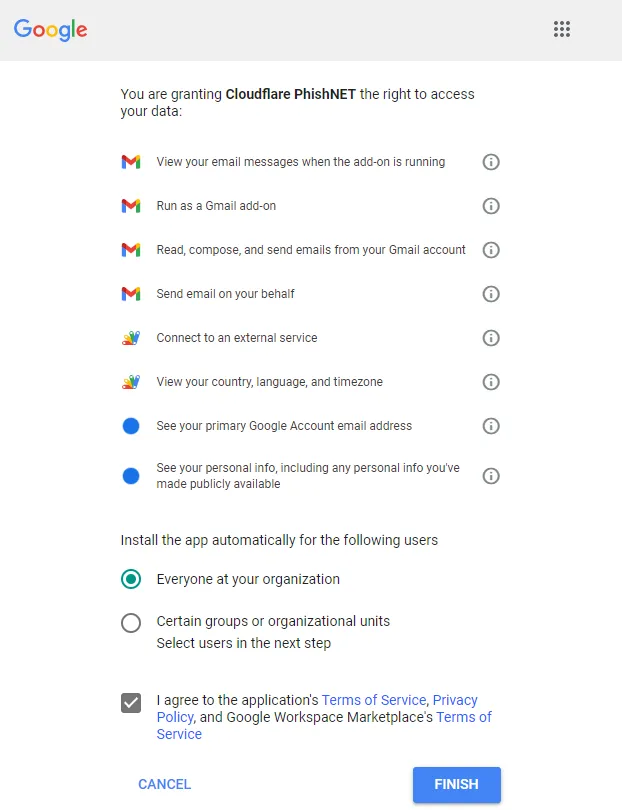Open info details for personal info access
The width and height of the screenshot is (622, 810).
tap(491, 475)
